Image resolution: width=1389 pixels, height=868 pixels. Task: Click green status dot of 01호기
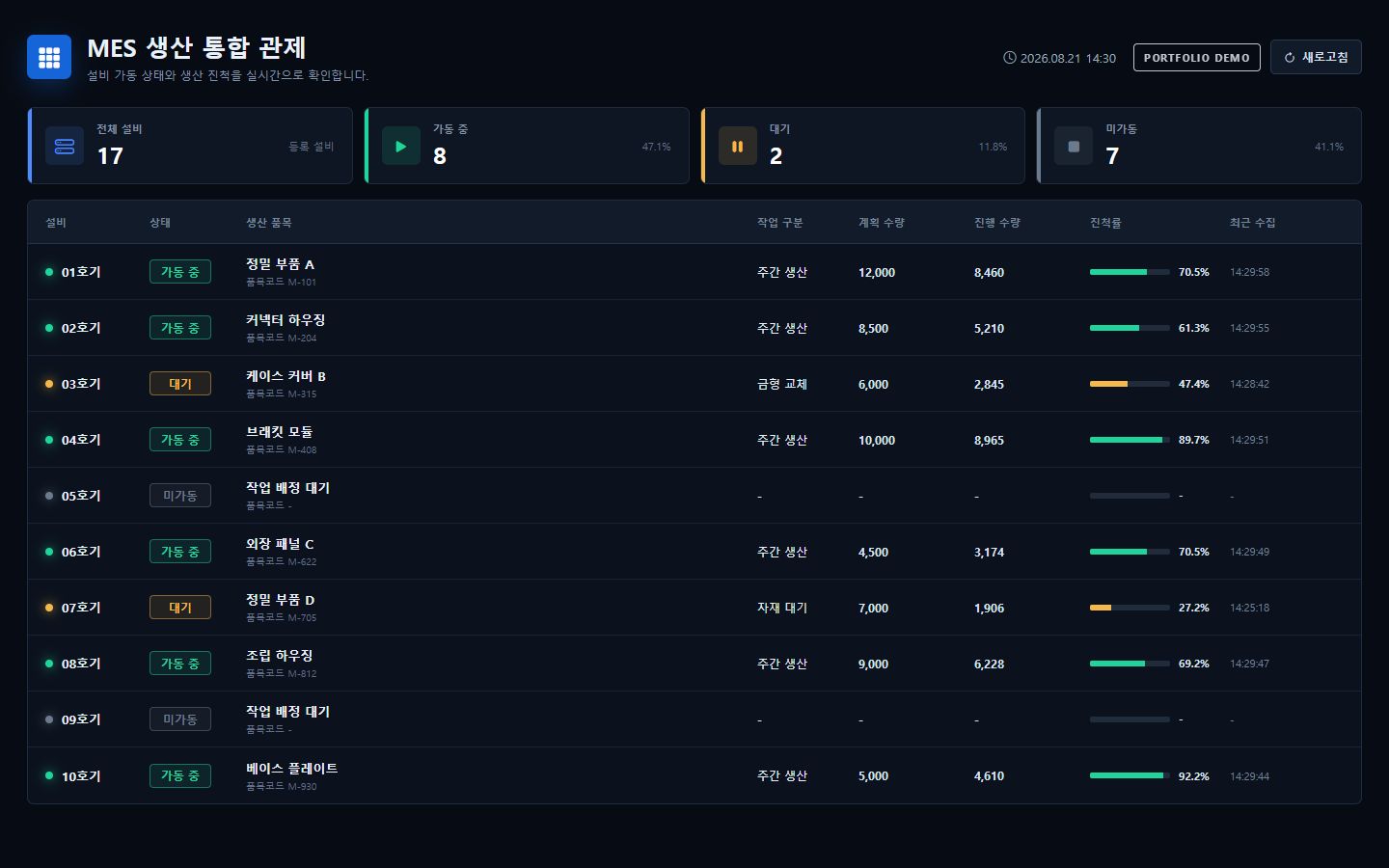click(49, 272)
